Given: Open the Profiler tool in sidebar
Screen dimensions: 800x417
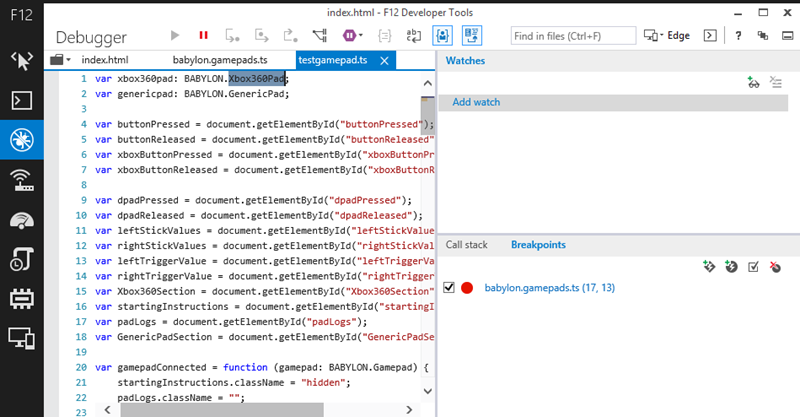Looking at the screenshot, I should pos(21,259).
